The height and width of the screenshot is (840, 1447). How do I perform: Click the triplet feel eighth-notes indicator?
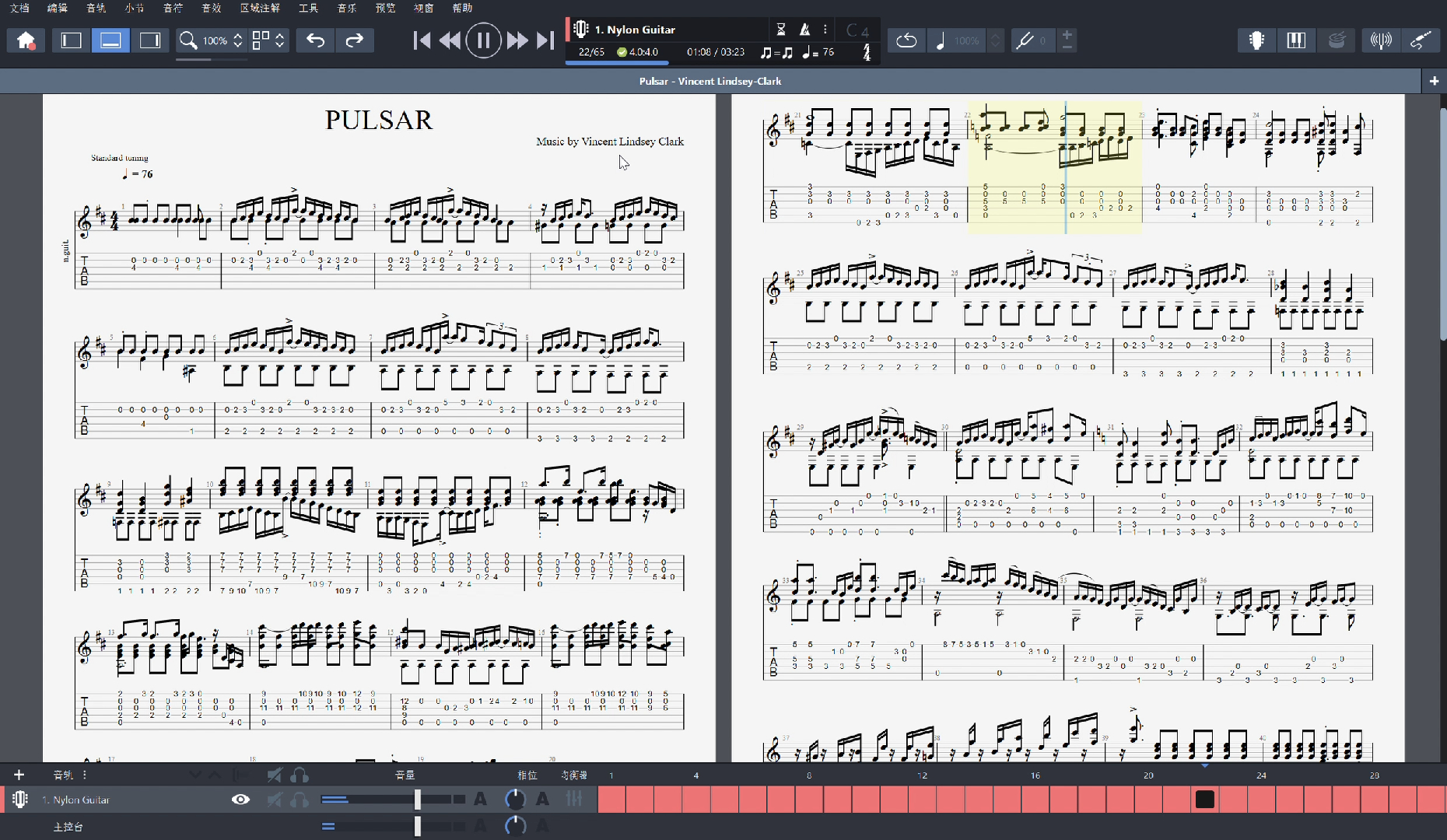click(x=776, y=52)
